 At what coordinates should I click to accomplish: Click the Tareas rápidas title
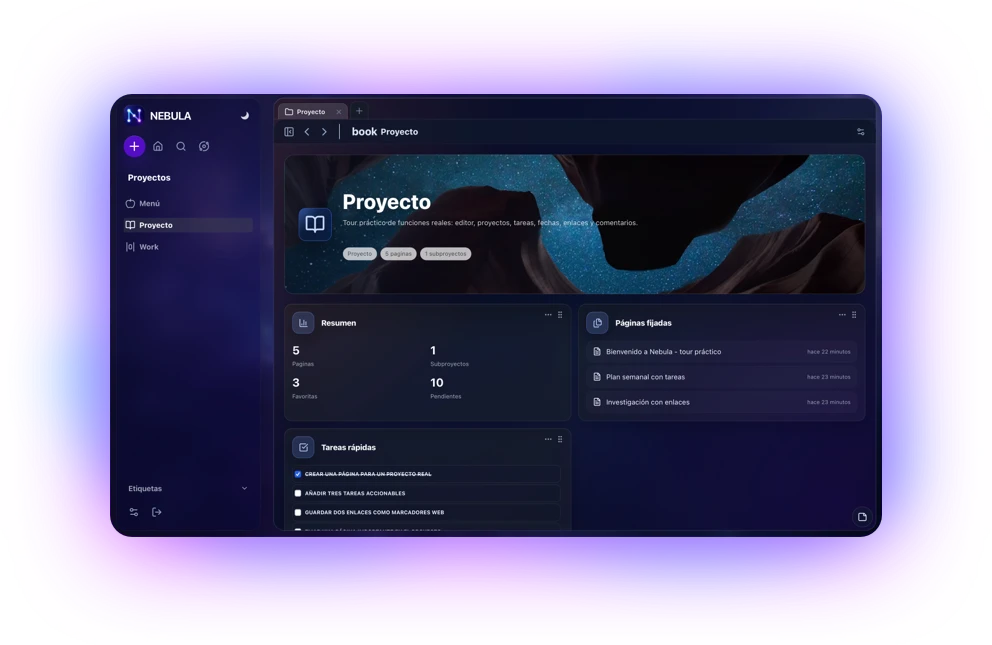point(348,448)
